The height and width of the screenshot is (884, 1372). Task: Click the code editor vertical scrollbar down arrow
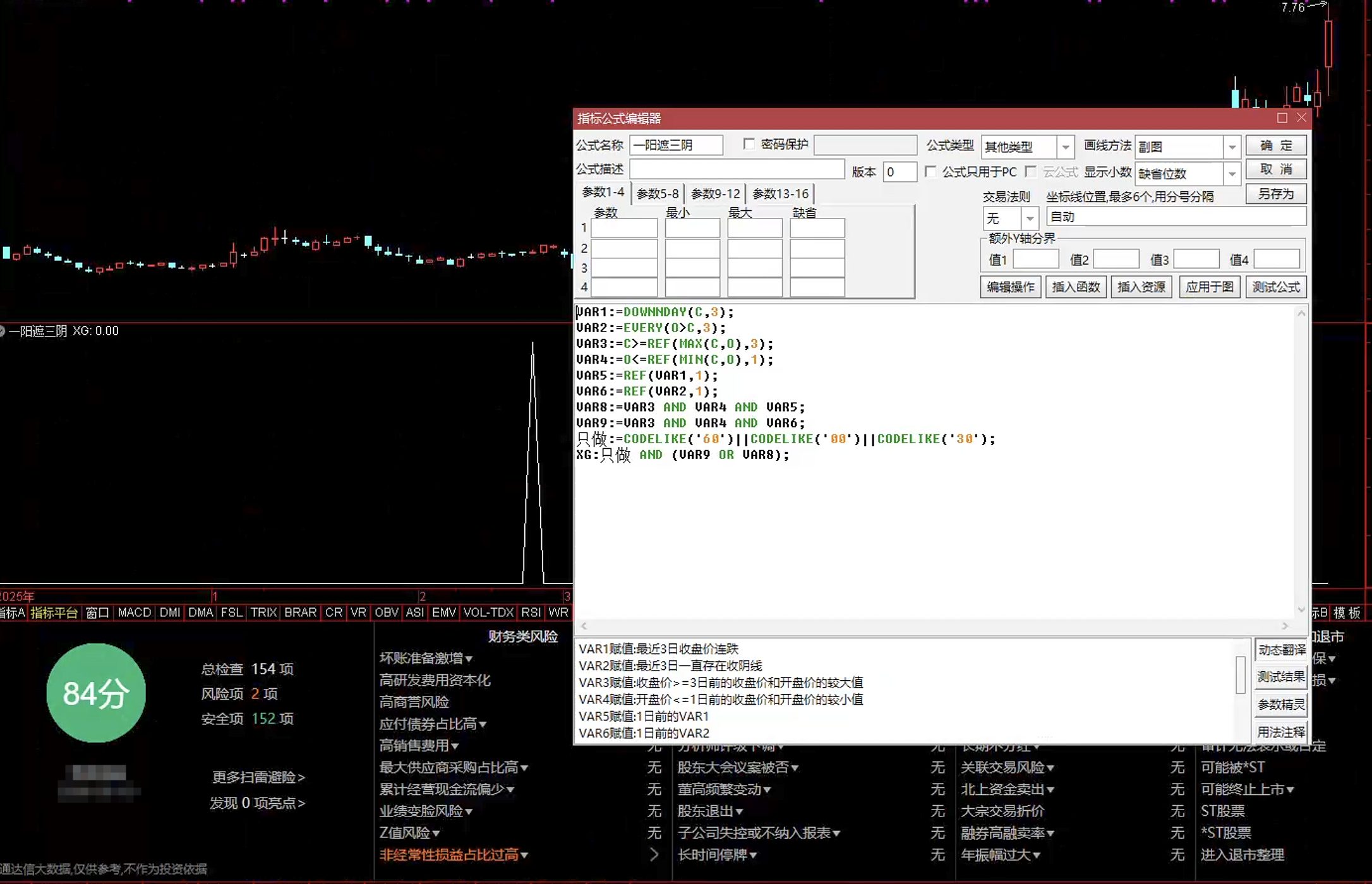[x=1301, y=609]
